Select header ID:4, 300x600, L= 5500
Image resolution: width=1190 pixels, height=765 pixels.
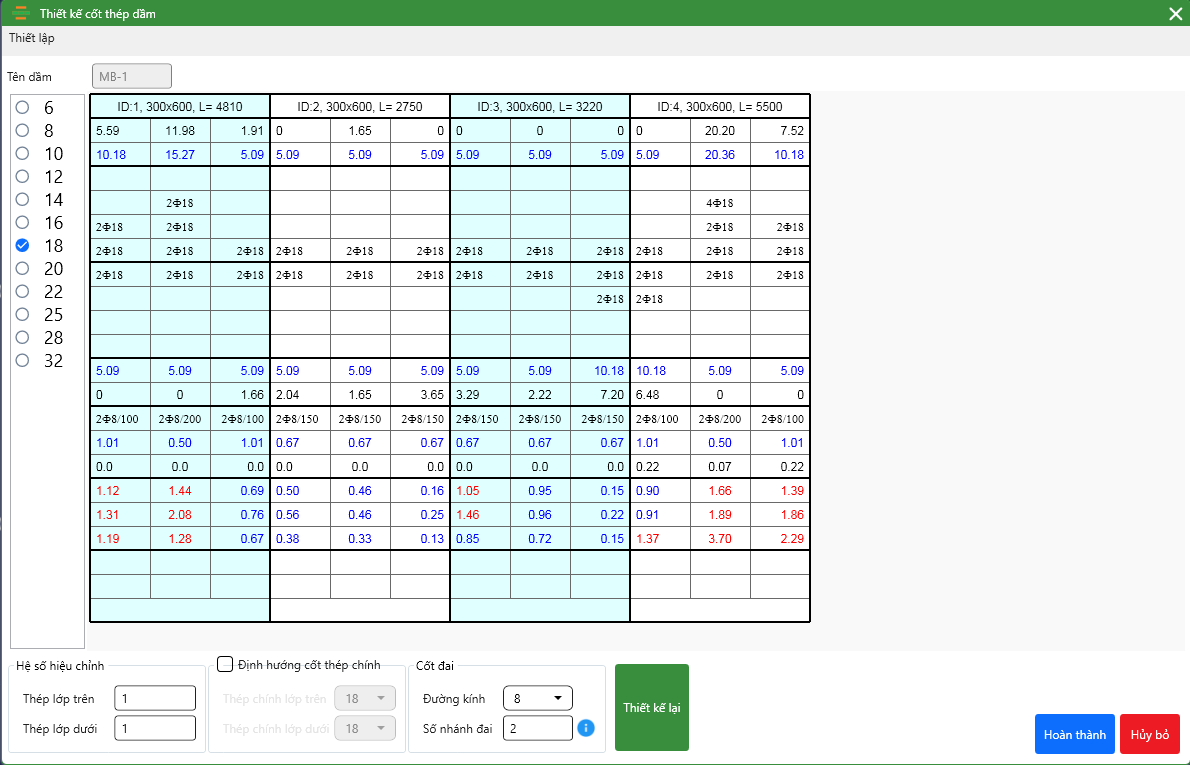(x=719, y=106)
